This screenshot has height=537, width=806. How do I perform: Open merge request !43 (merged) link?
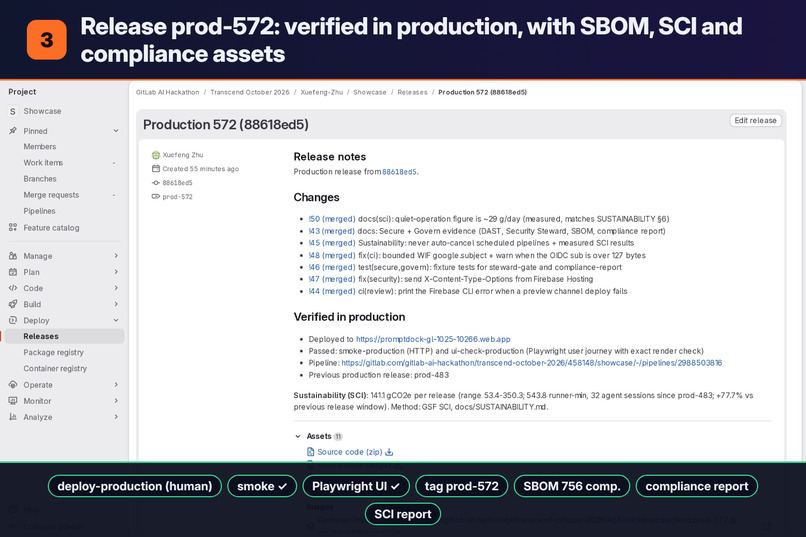pyautogui.click(x=332, y=231)
